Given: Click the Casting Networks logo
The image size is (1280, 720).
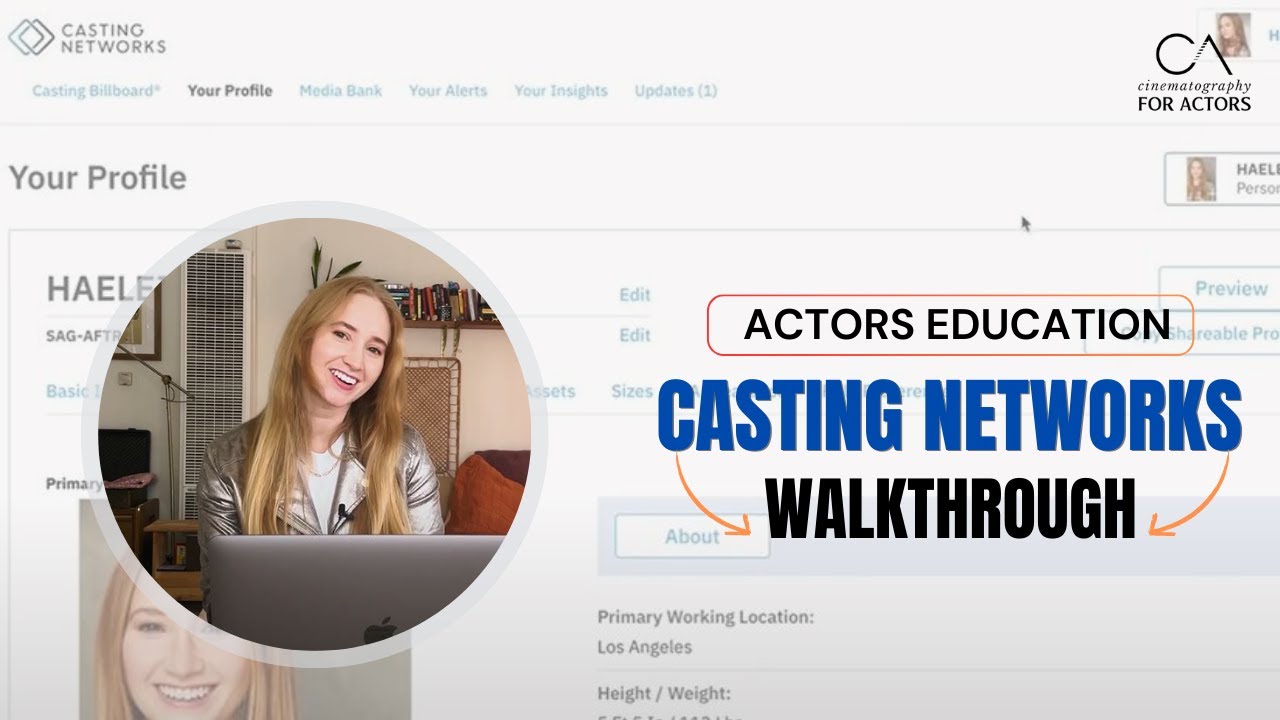Looking at the screenshot, I should click(87, 38).
